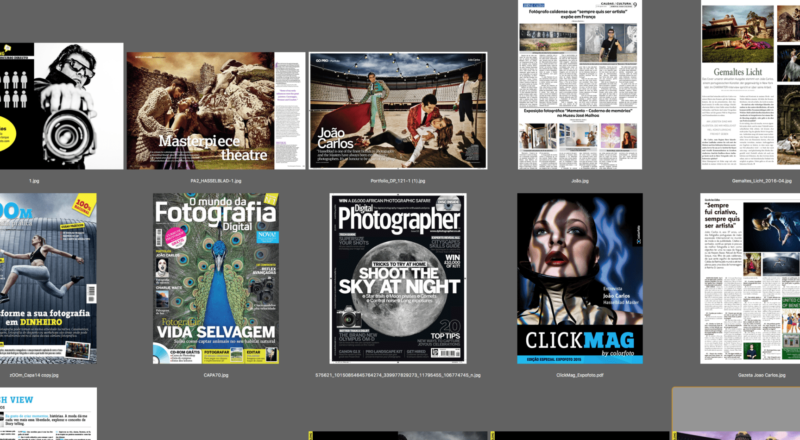Click the long 575621_10150854845764274 file name

tap(398, 375)
